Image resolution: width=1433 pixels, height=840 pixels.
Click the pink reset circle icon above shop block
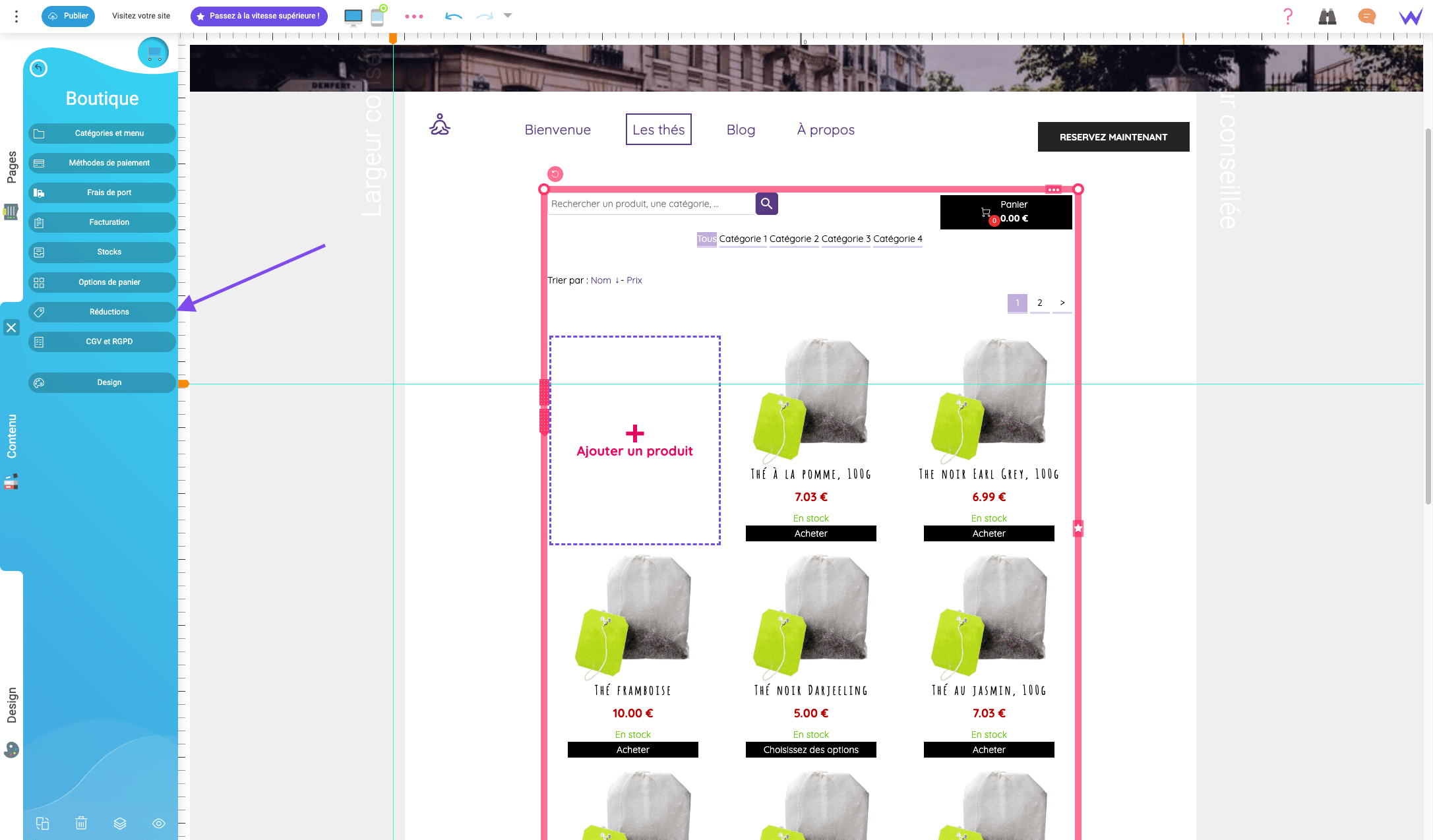[x=555, y=174]
